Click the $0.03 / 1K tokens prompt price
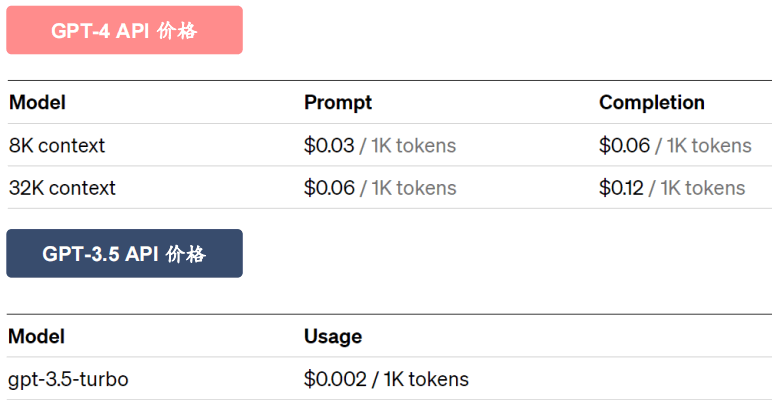 click(380, 146)
